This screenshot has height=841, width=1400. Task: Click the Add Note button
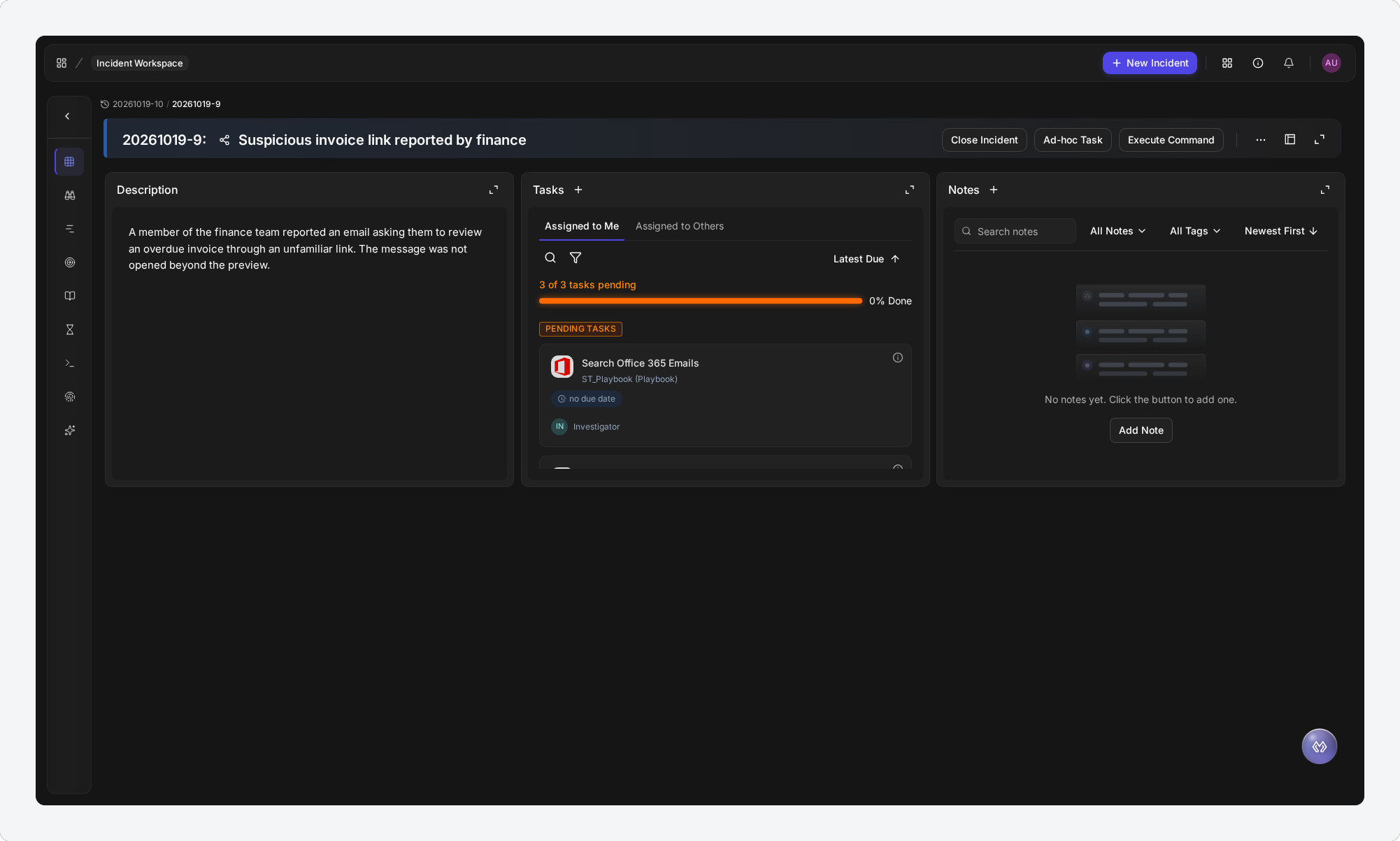[x=1141, y=430]
